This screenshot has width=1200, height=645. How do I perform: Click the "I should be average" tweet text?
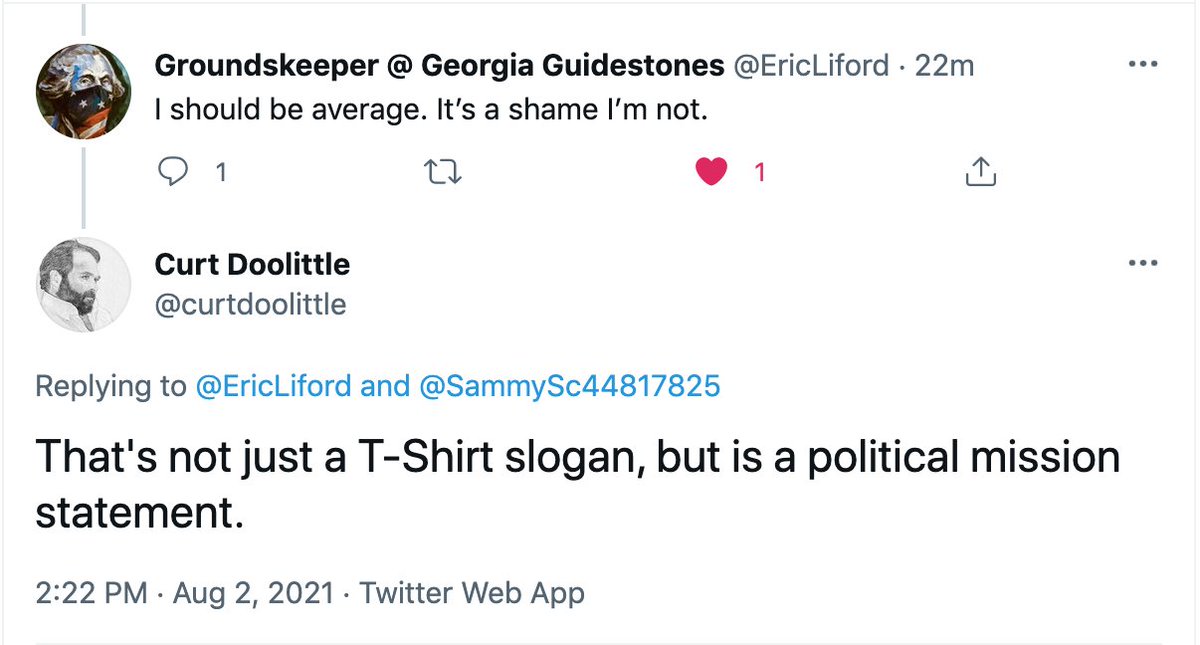tap(431, 111)
